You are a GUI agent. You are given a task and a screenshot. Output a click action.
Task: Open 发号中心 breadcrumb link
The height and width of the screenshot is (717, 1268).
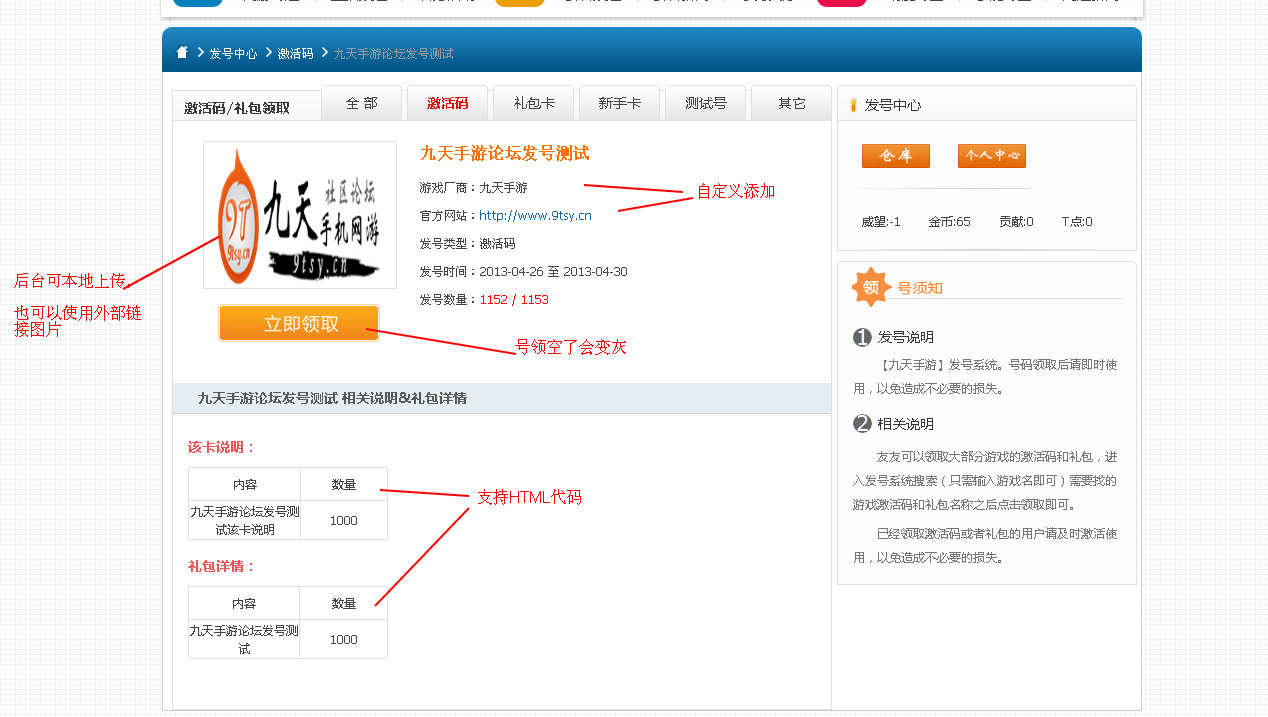pos(233,54)
